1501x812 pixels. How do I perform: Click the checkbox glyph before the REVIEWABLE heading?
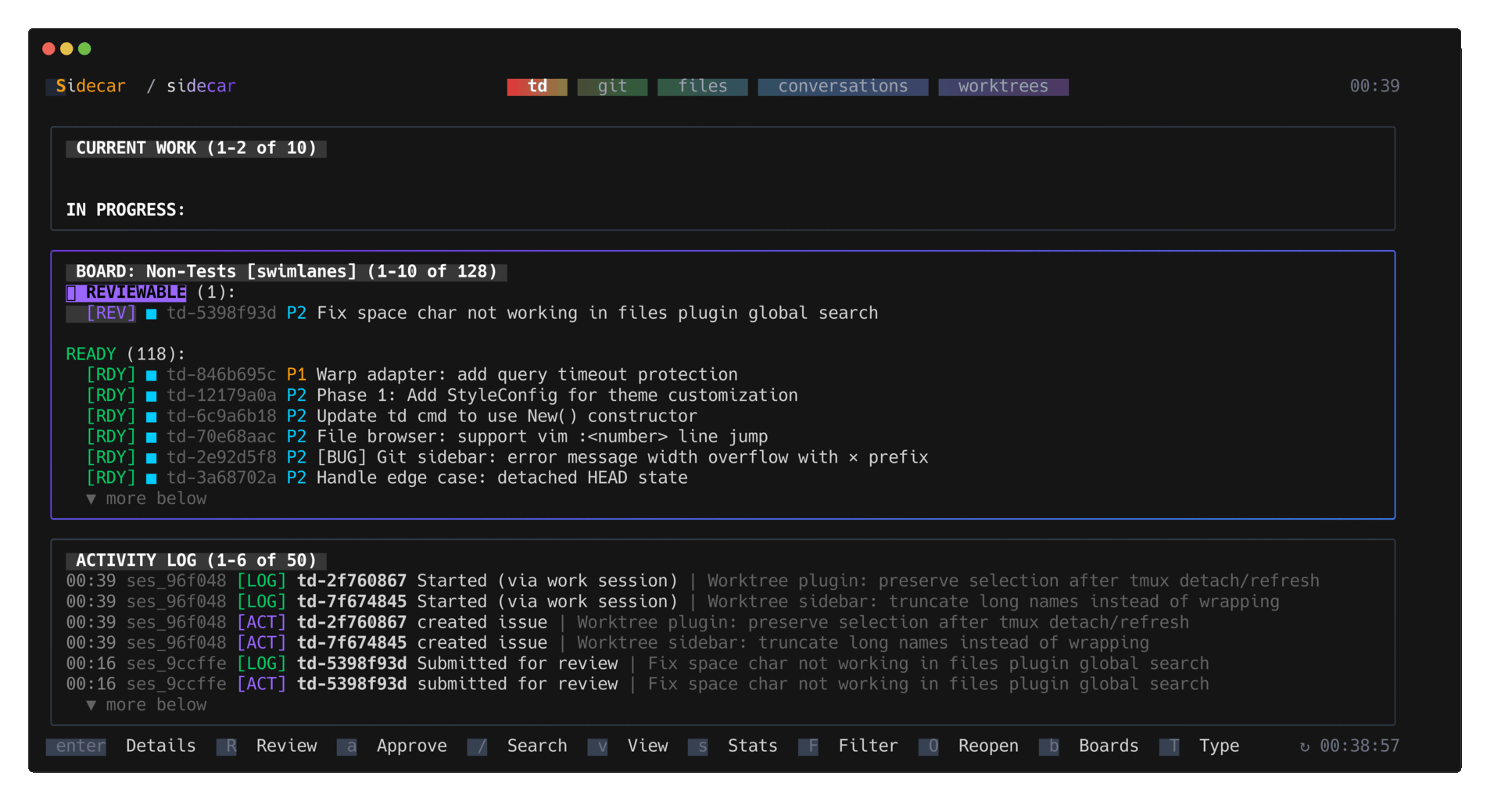[x=73, y=292]
